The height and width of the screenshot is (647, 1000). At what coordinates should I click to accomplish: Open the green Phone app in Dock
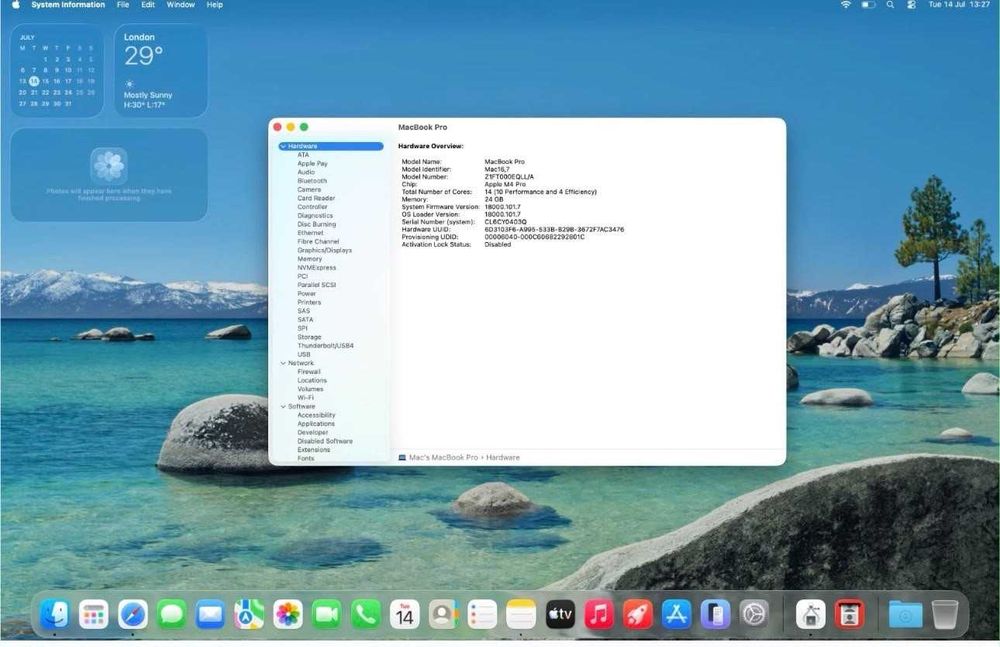point(365,615)
